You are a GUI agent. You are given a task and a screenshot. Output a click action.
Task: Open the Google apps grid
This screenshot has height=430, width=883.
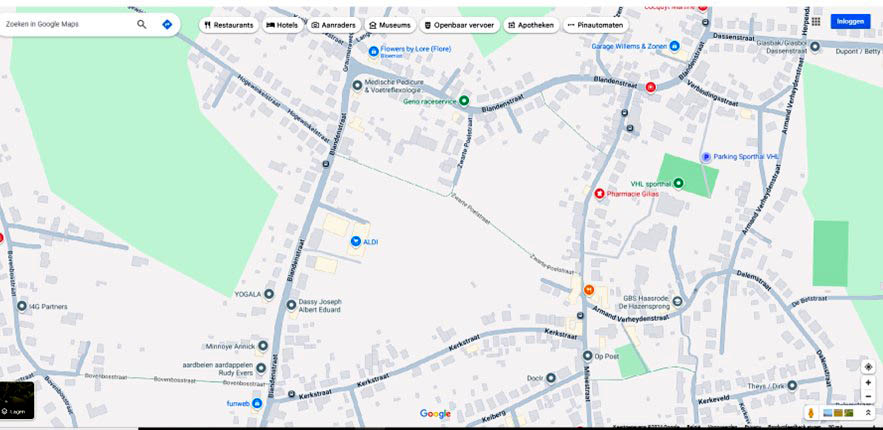[816, 21]
